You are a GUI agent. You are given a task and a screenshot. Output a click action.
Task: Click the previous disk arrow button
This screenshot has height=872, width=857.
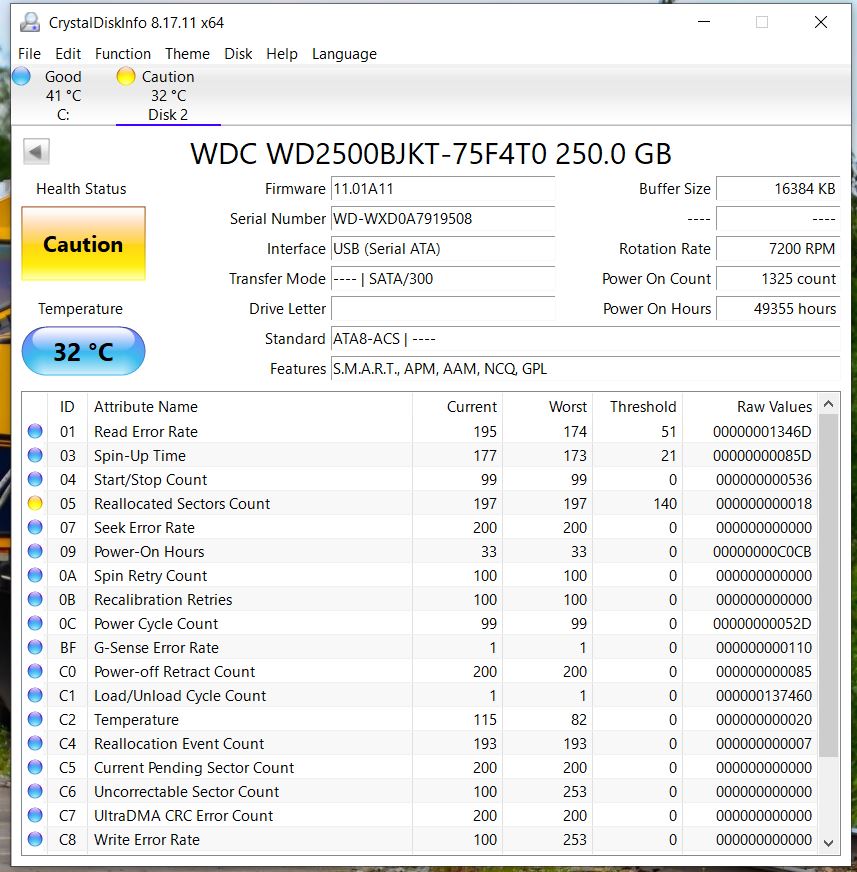[x=36, y=153]
